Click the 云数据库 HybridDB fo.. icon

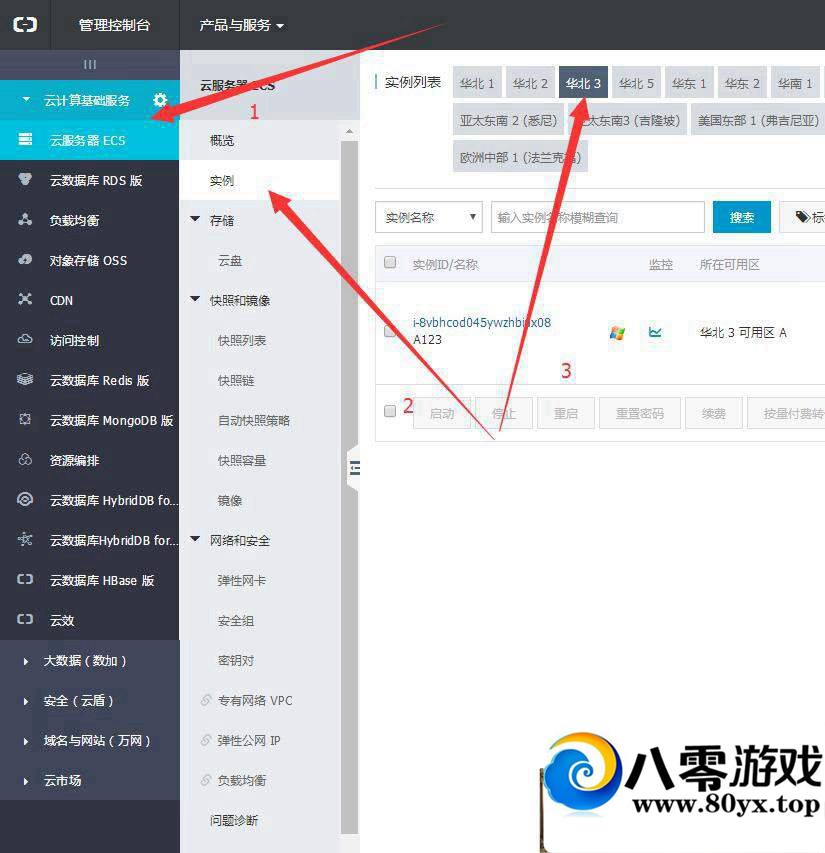point(25,499)
